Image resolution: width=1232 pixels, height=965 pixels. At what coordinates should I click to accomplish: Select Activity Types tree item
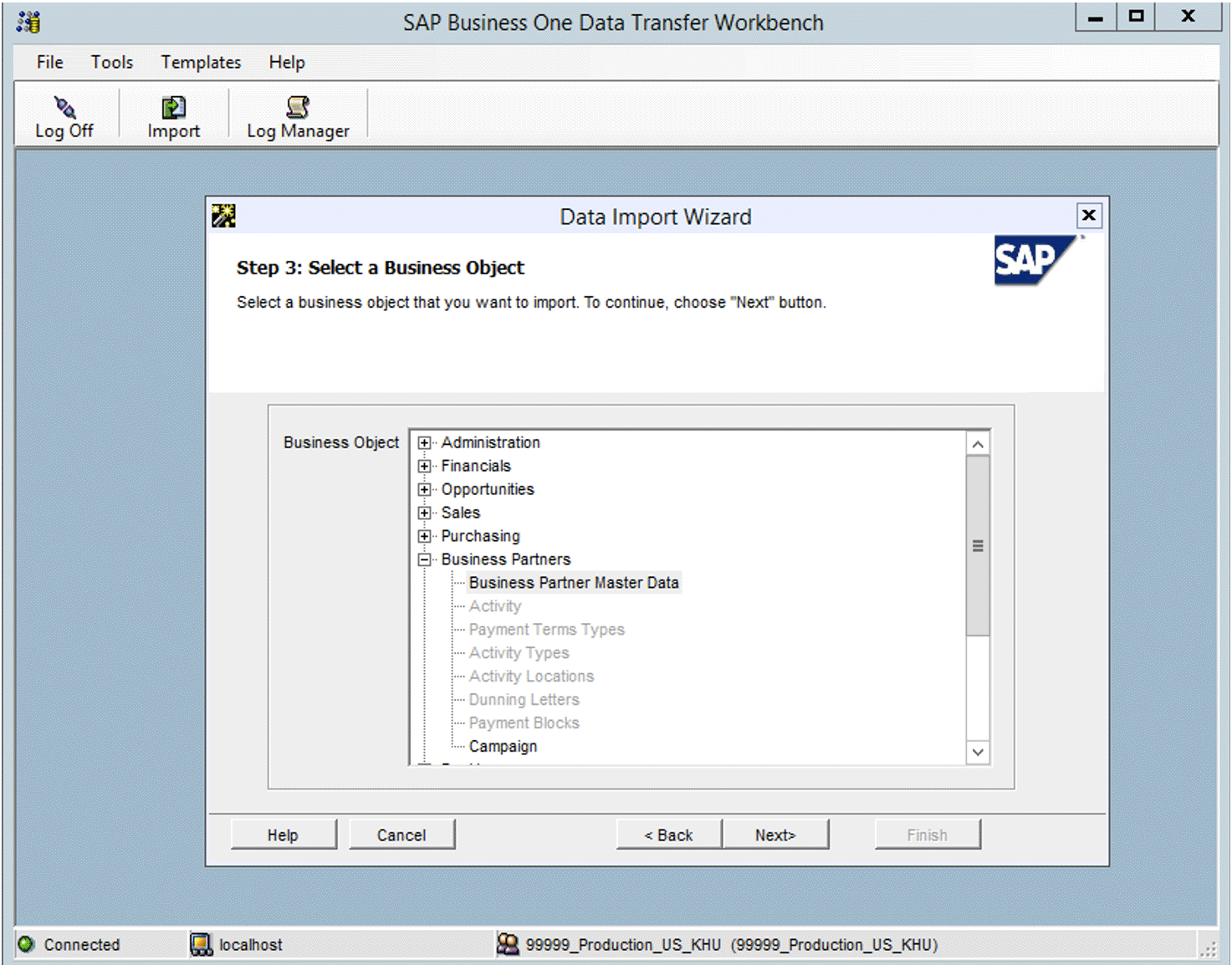click(x=519, y=653)
